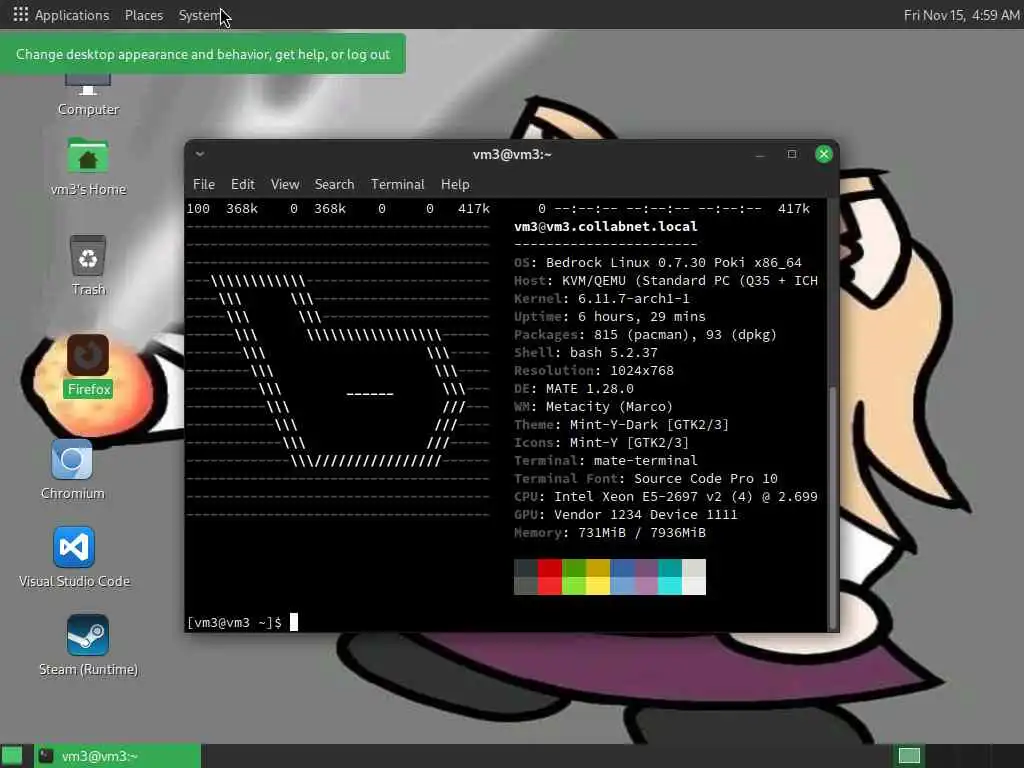Click the Shell: bash 5.2.37 line
The image size is (1024, 768).
(586, 353)
